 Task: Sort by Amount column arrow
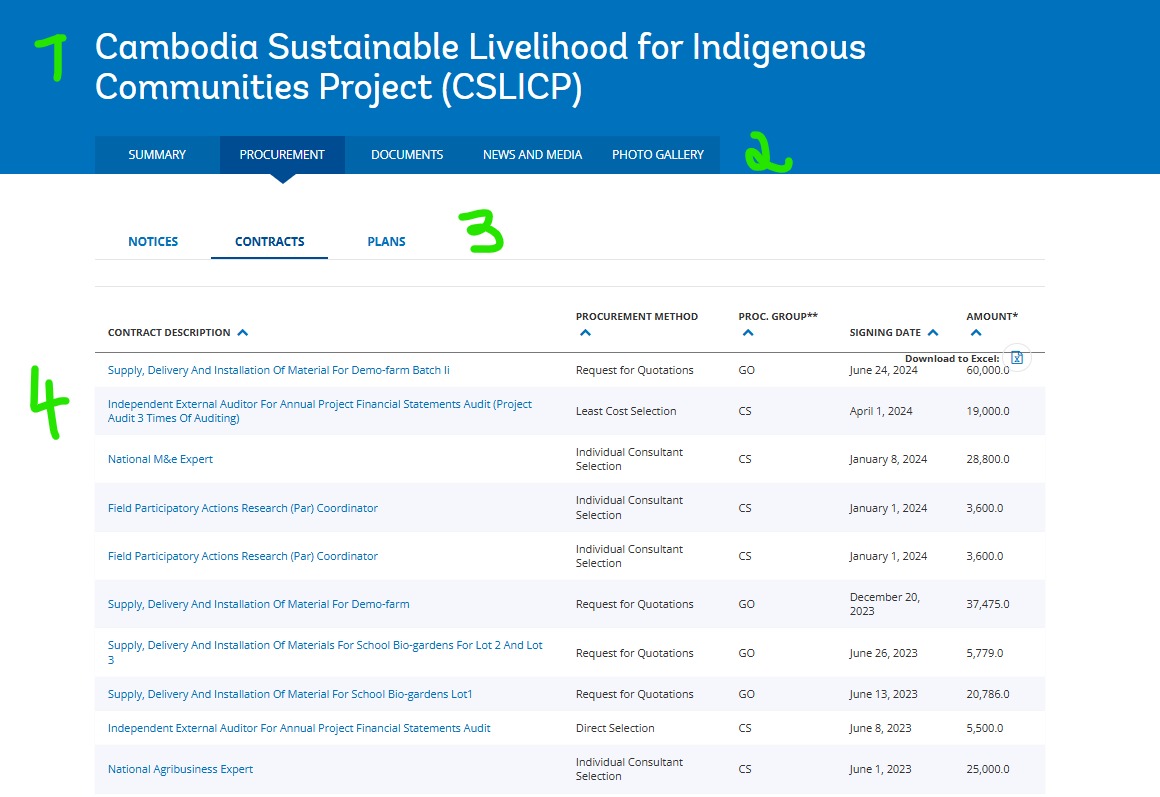pos(976,333)
